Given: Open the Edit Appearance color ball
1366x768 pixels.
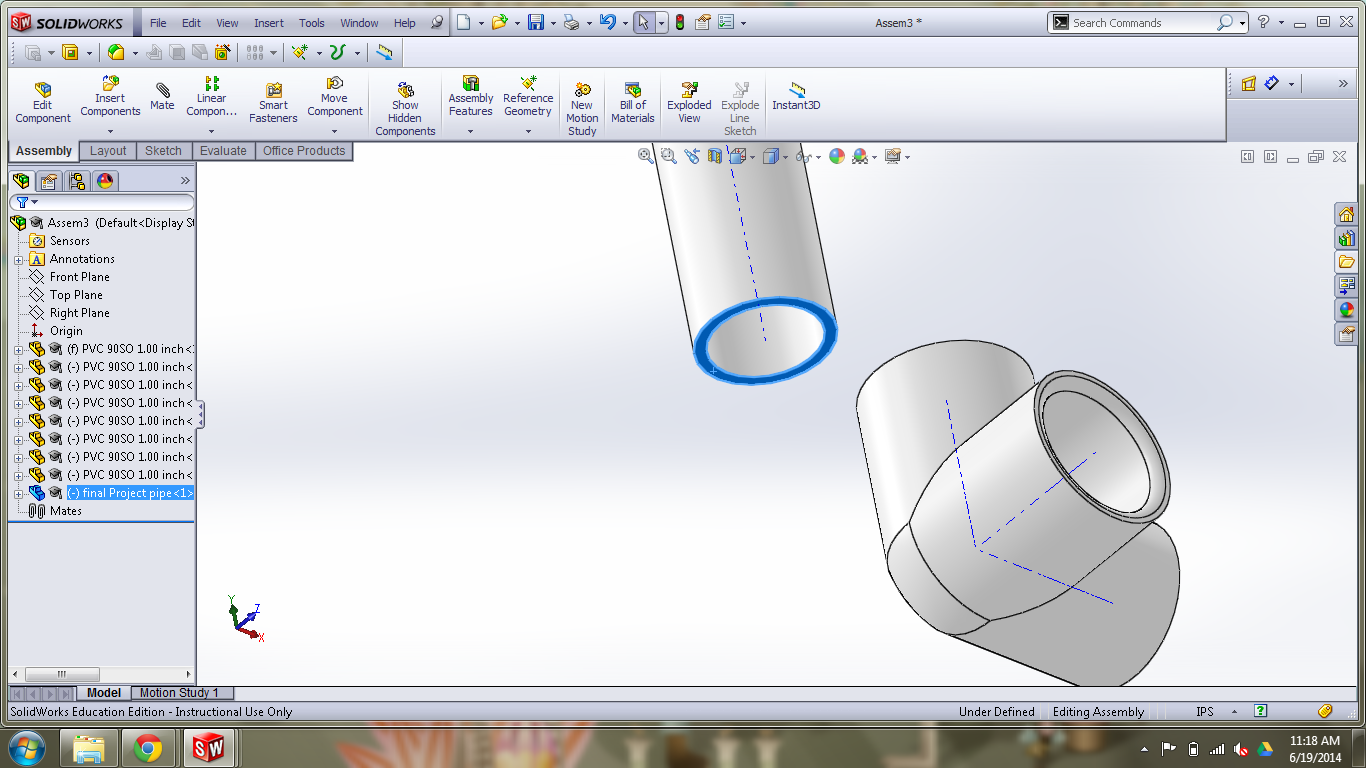Looking at the screenshot, I should 836,156.
